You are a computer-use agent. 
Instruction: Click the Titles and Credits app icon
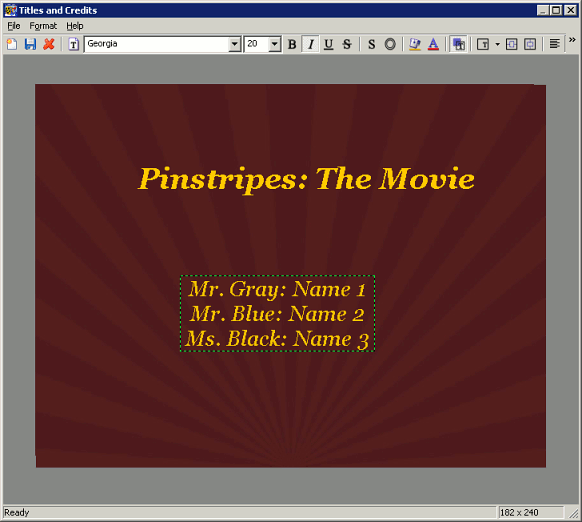point(11,10)
